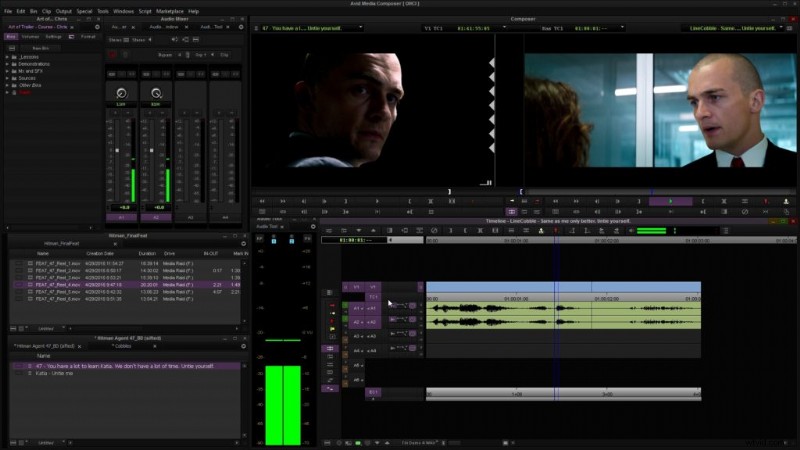The width and height of the screenshot is (800, 450).
Task: Toggle the EC1 track selector in timeline
Action: [x=373, y=392]
